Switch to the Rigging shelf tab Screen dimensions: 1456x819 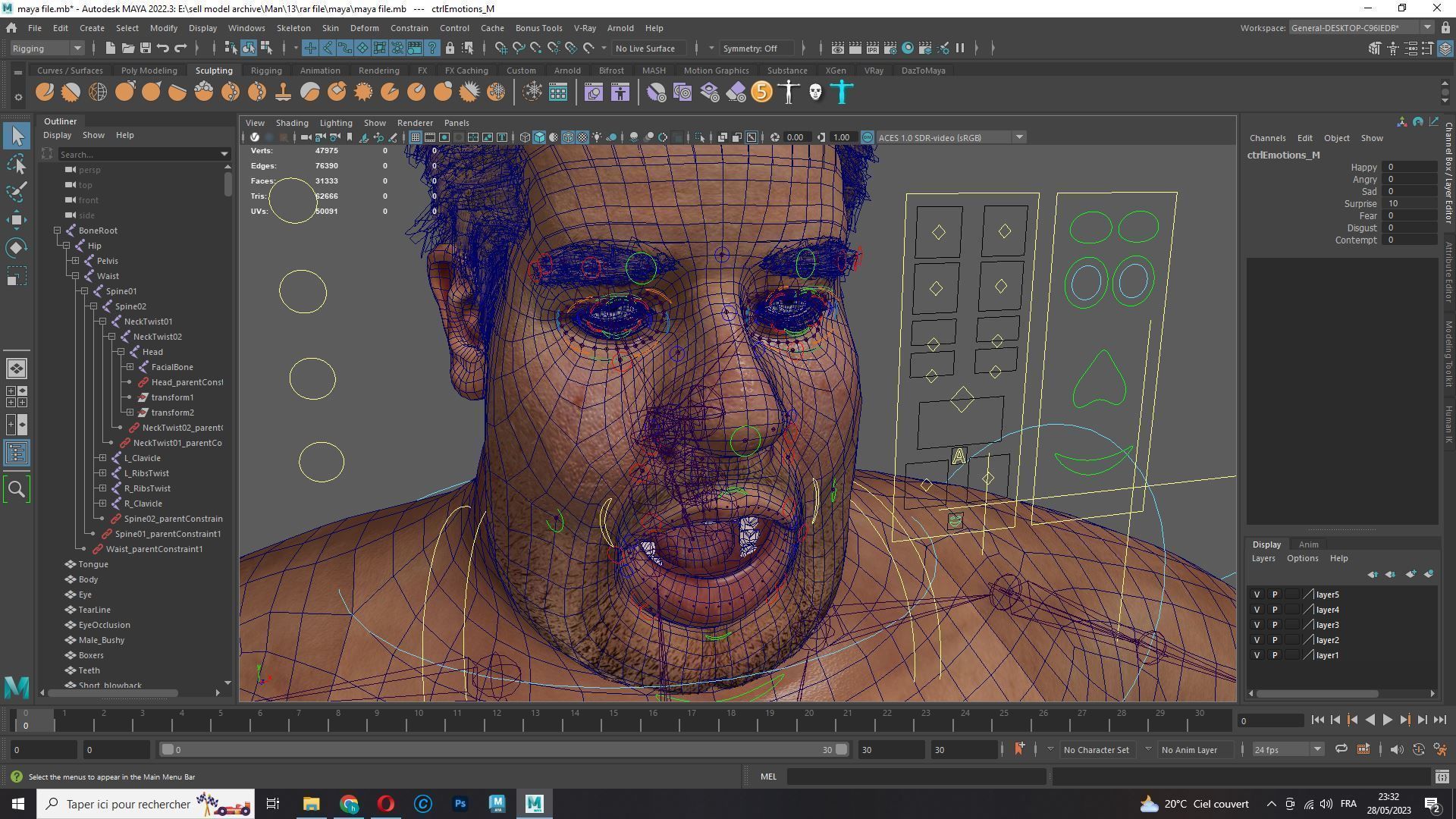click(x=266, y=71)
